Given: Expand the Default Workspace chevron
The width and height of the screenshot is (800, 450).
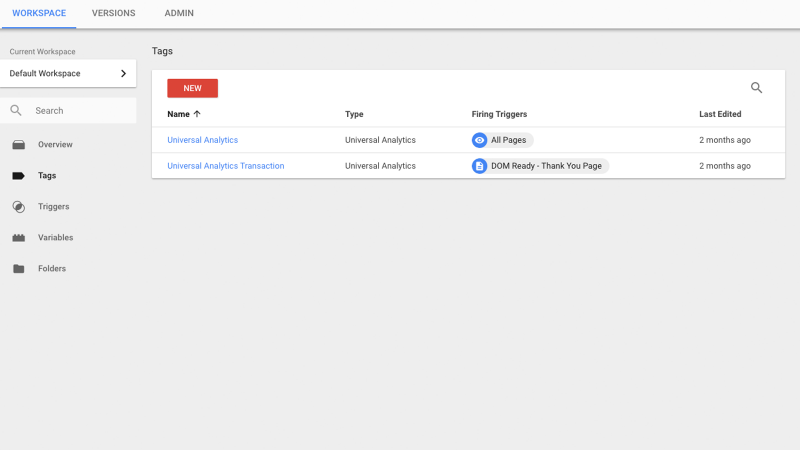Looking at the screenshot, I should (123, 73).
